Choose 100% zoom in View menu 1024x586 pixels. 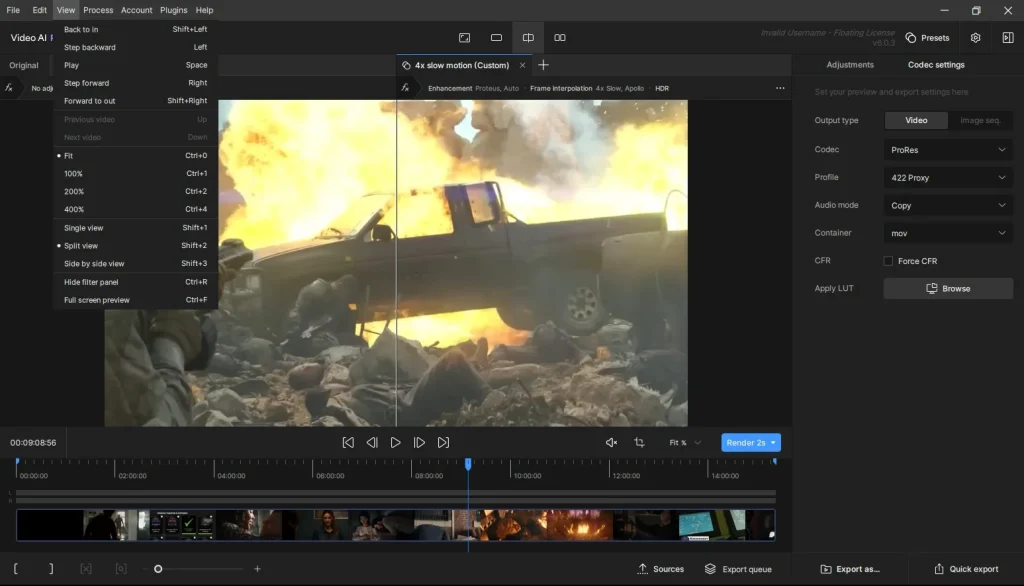(135, 174)
